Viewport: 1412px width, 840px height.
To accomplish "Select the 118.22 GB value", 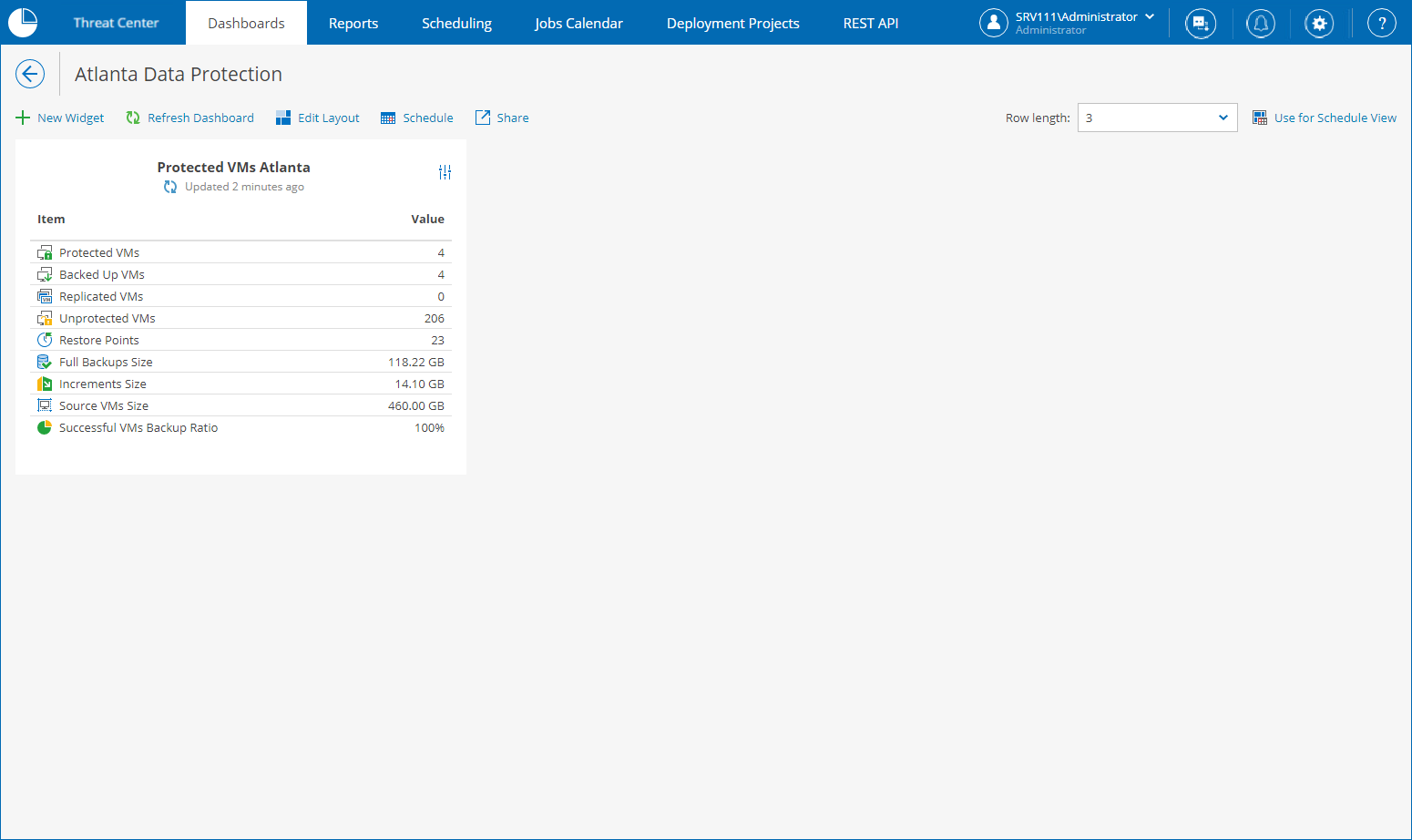I will (416, 362).
